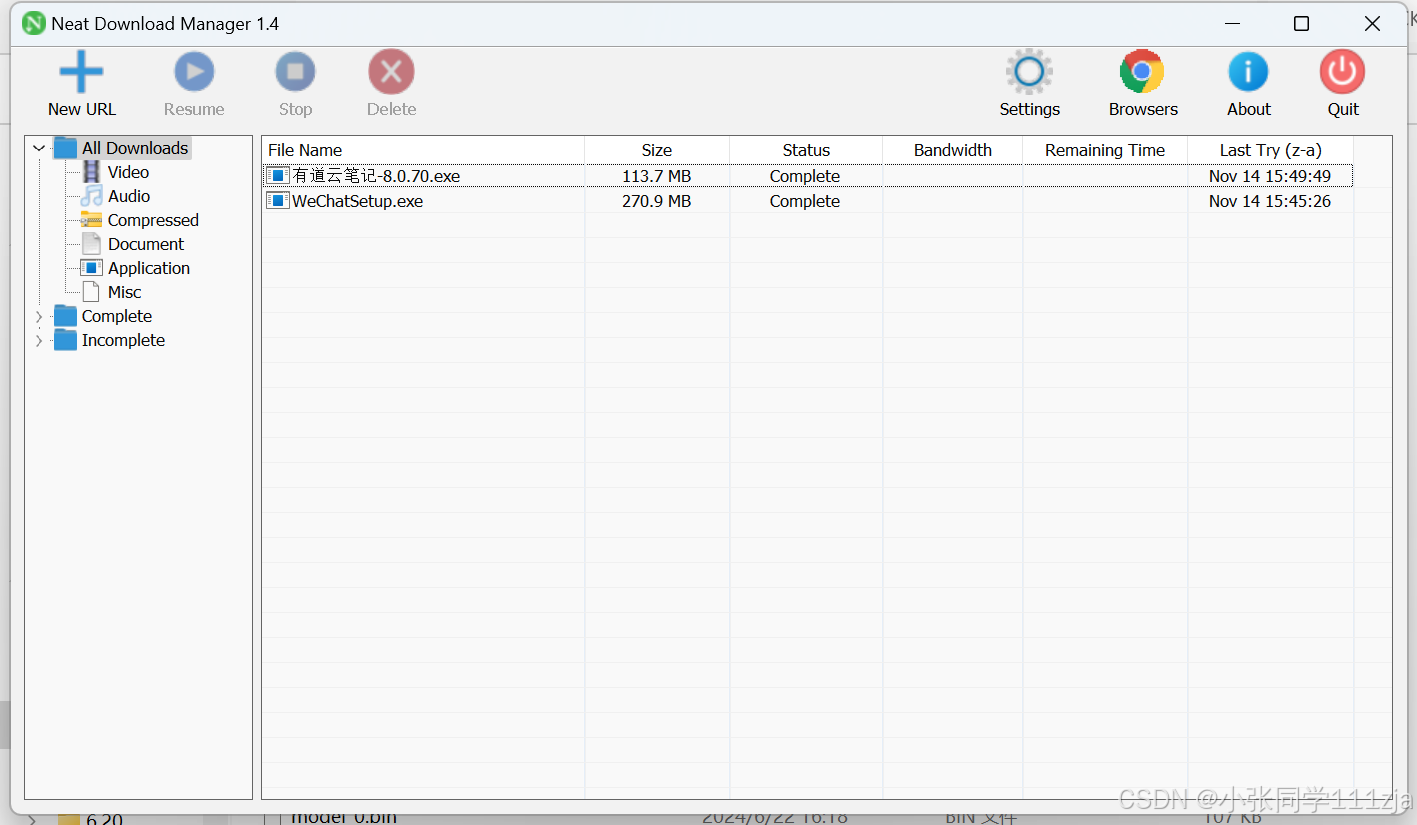The height and width of the screenshot is (825, 1417).
Task: Minimize the Neat Download Manager window
Action: coord(1231,24)
